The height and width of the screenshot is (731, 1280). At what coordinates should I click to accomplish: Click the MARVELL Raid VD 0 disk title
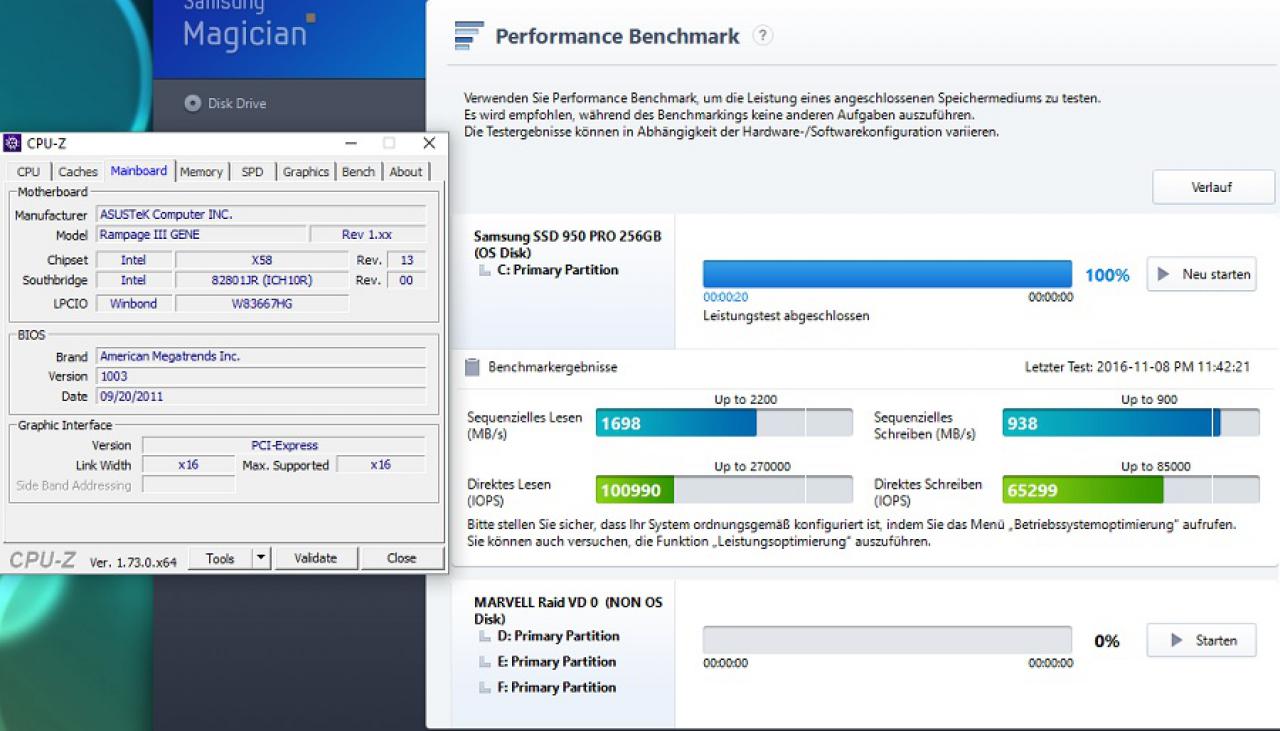(x=567, y=610)
